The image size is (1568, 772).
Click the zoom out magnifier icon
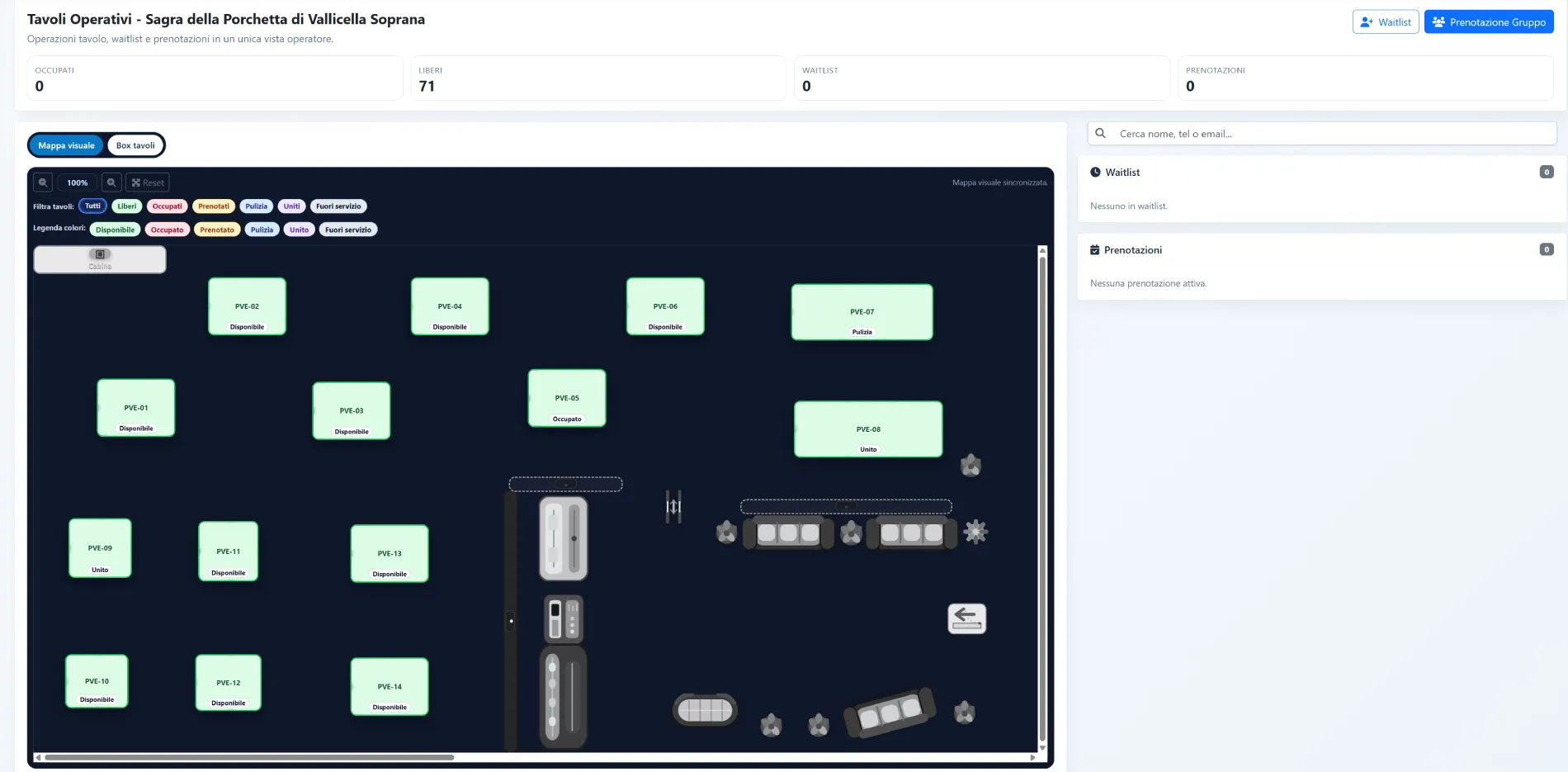point(43,182)
